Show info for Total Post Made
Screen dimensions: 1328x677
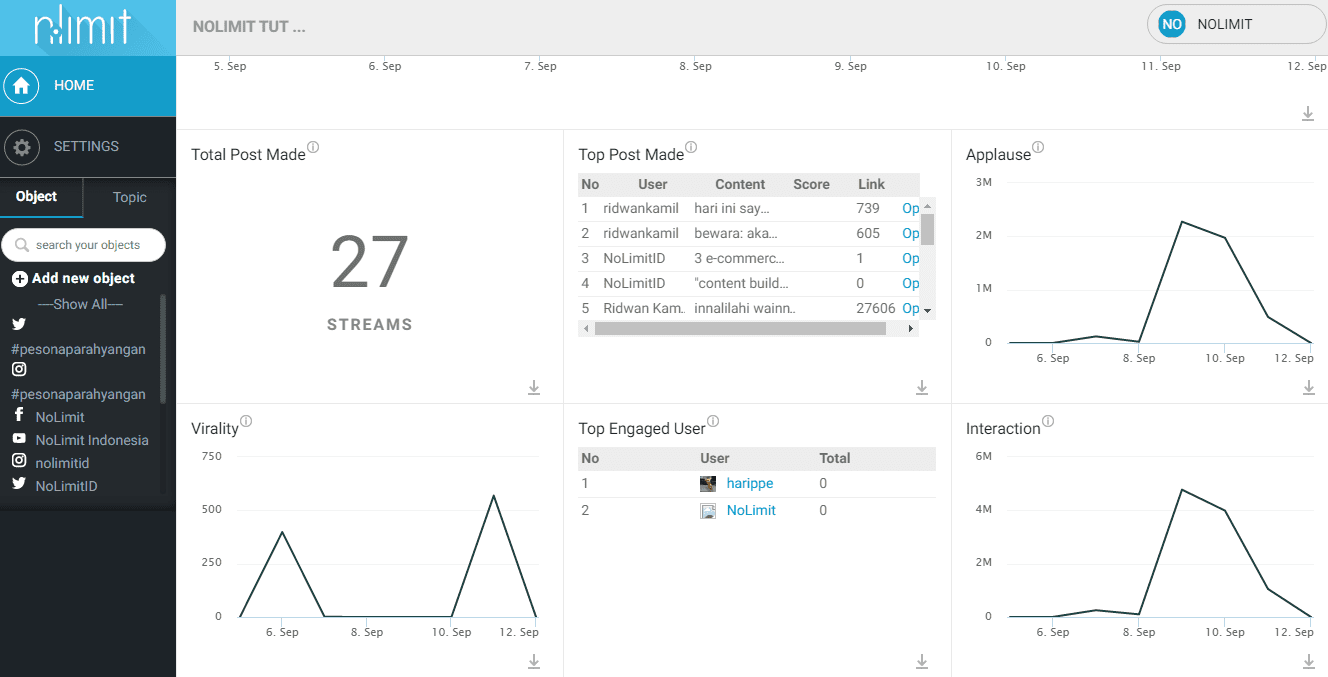(313, 147)
